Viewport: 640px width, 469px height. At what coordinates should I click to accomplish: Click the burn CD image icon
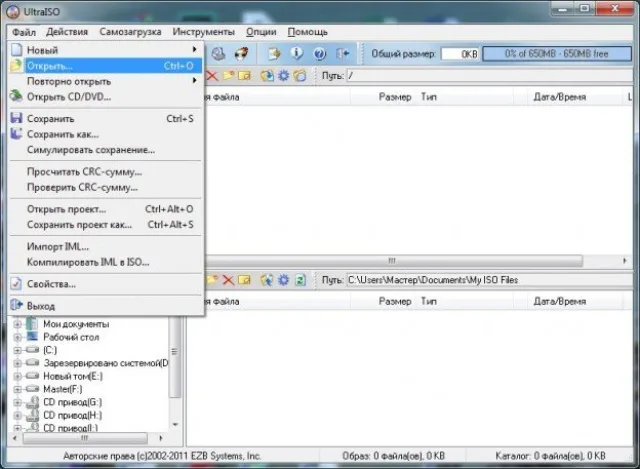(x=242, y=53)
